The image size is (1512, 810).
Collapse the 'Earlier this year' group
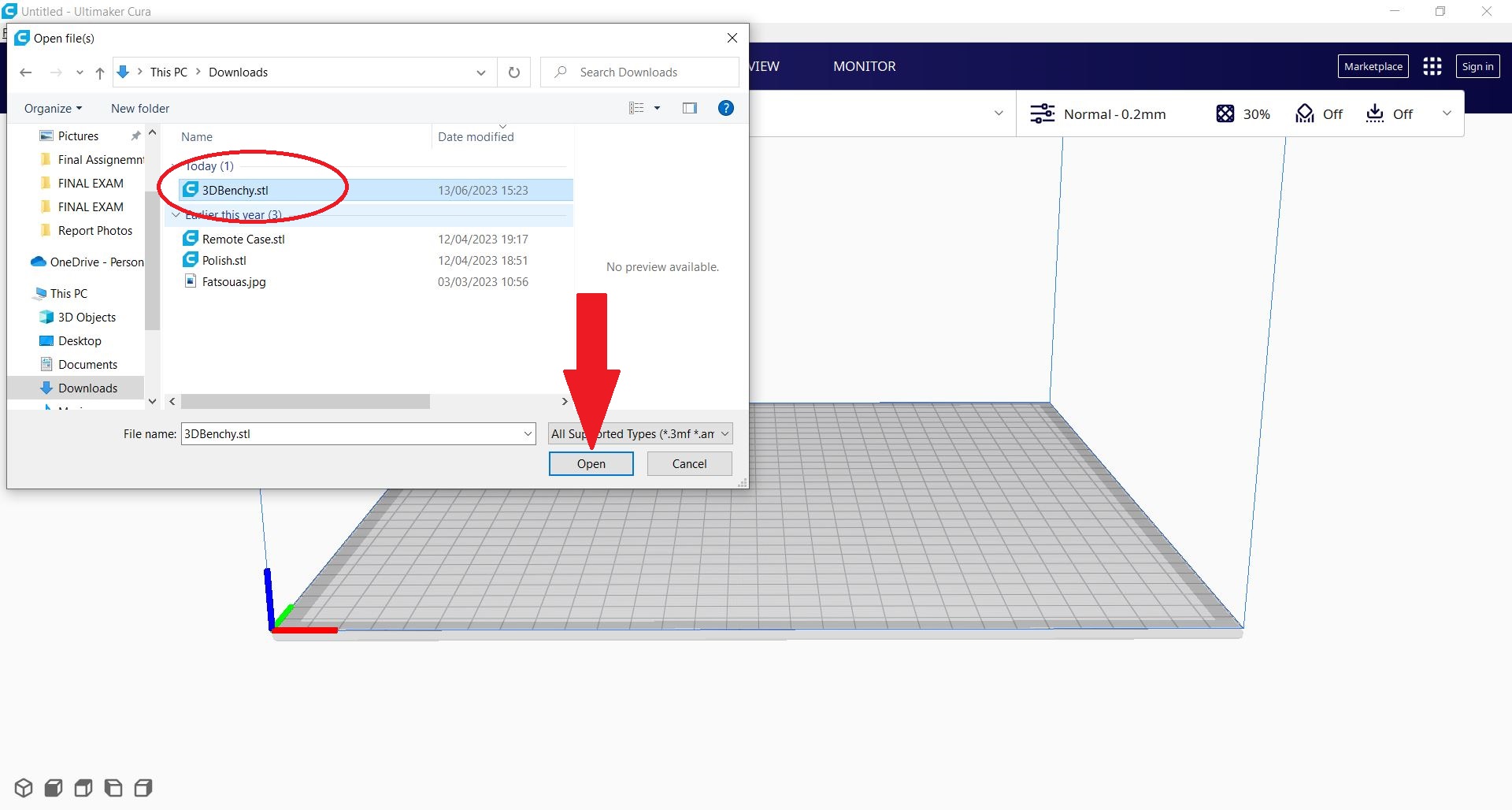[x=176, y=215]
